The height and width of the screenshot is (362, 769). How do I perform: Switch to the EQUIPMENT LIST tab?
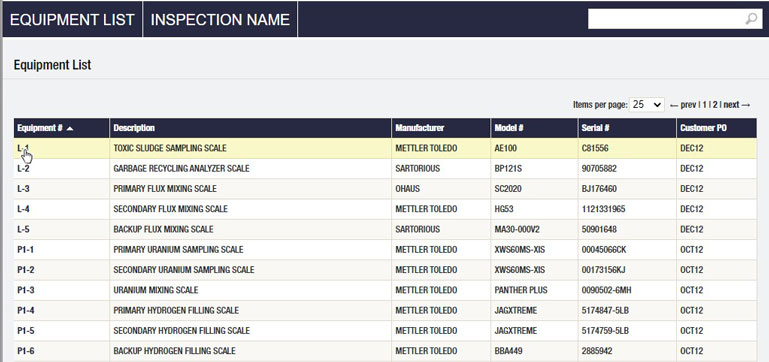(72, 19)
